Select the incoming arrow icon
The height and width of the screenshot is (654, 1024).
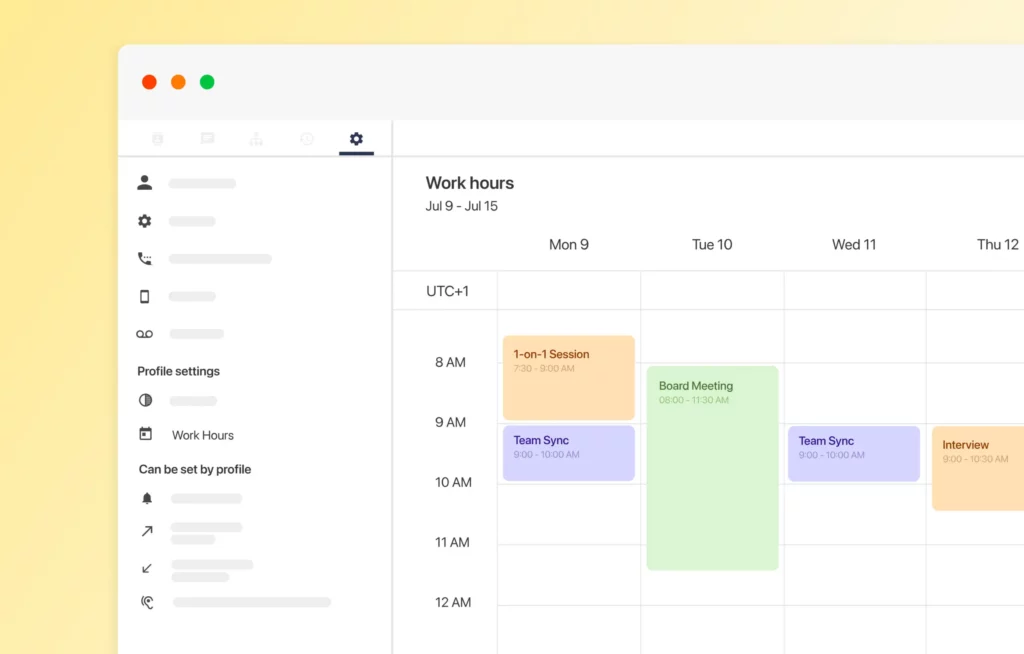coord(147,568)
